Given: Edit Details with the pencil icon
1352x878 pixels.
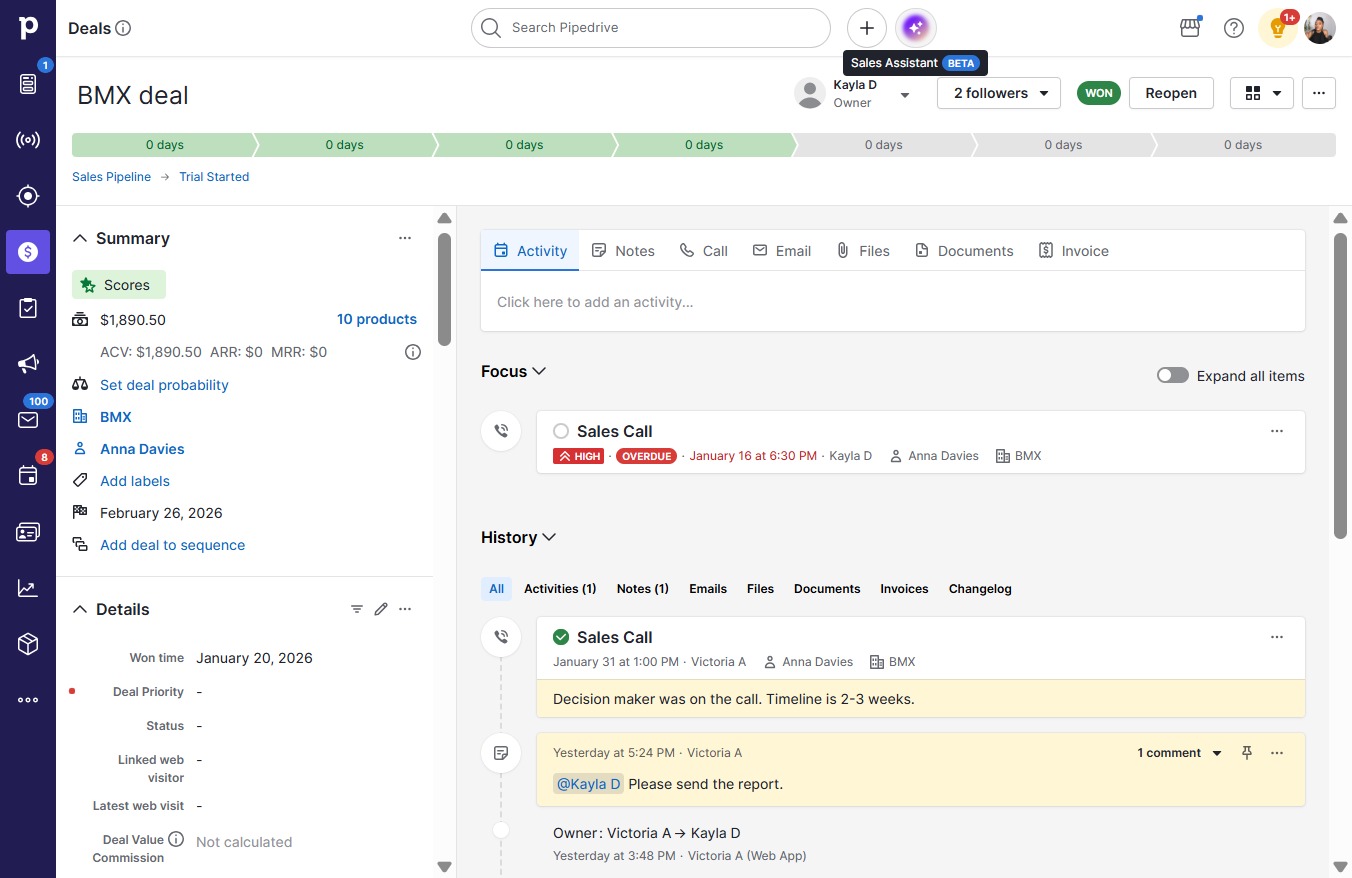Looking at the screenshot, I should 381,609.
